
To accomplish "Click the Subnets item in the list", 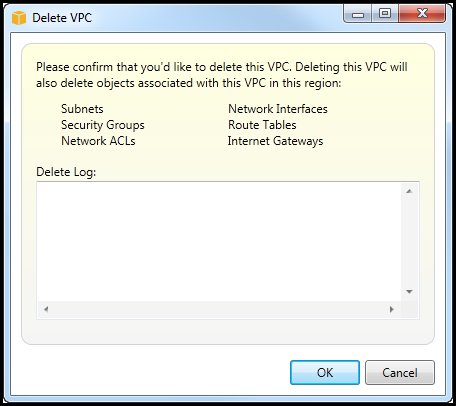I will point(82,109).
